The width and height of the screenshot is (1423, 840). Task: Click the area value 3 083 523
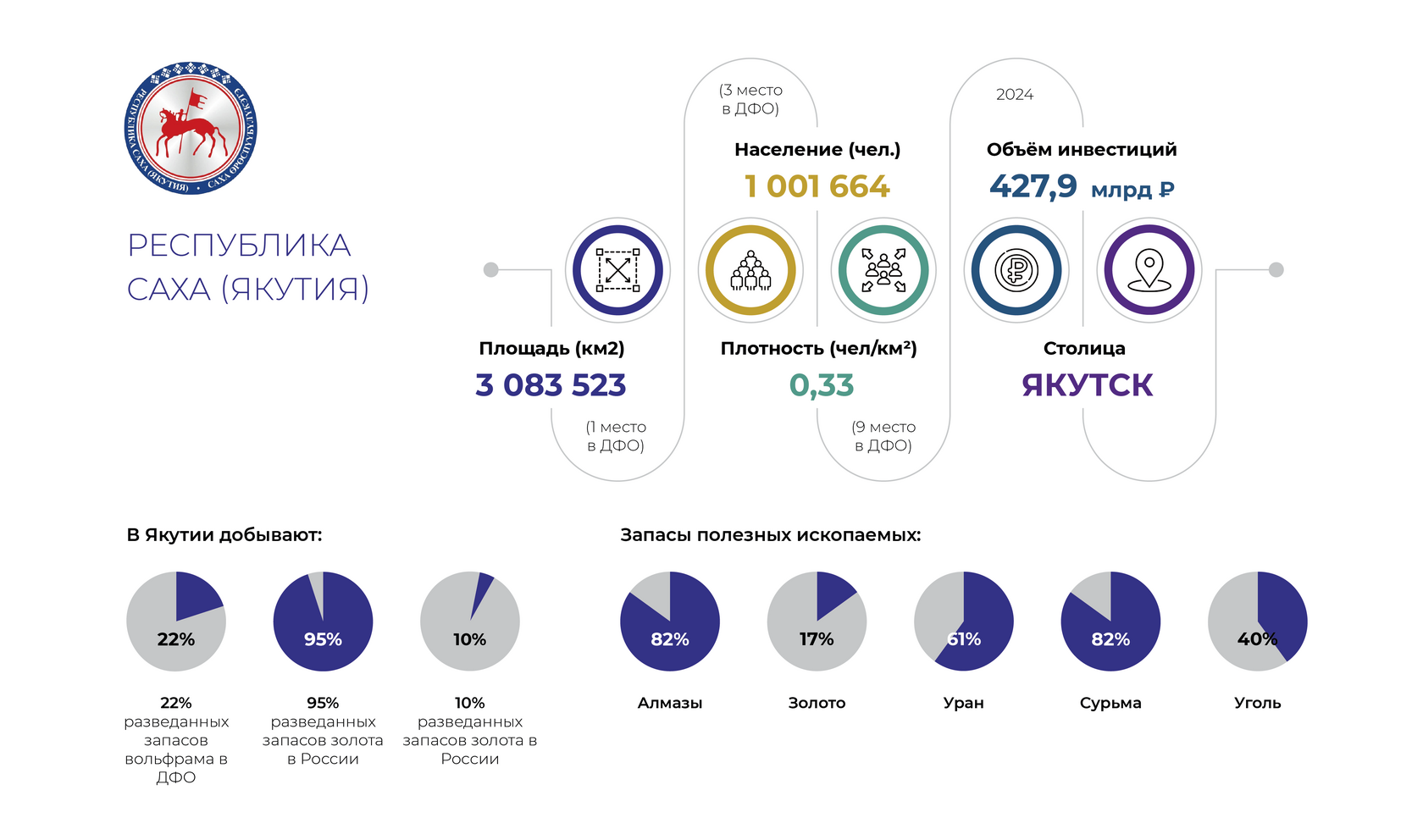click(551, 385)
